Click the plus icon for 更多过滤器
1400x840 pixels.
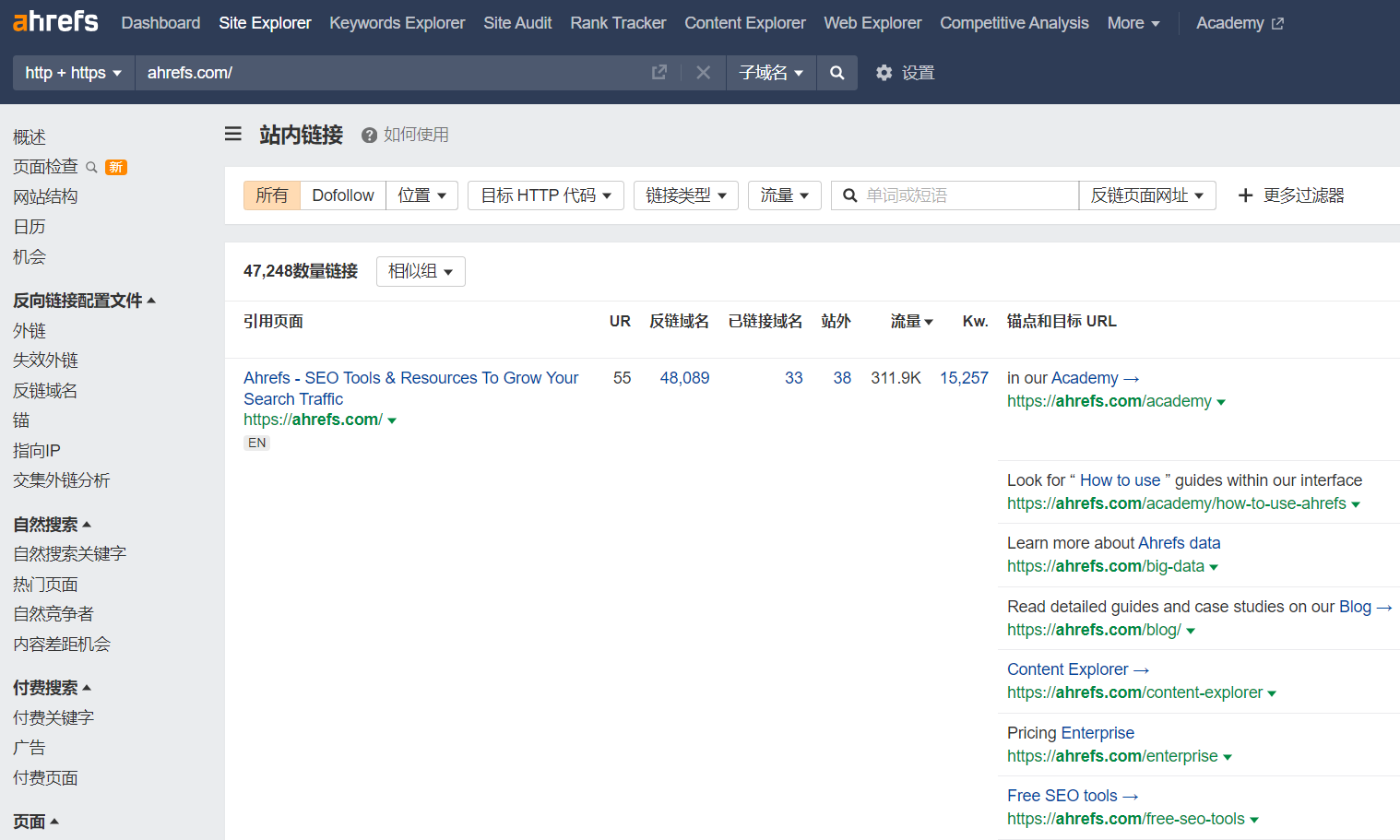tap(1245, 195)
